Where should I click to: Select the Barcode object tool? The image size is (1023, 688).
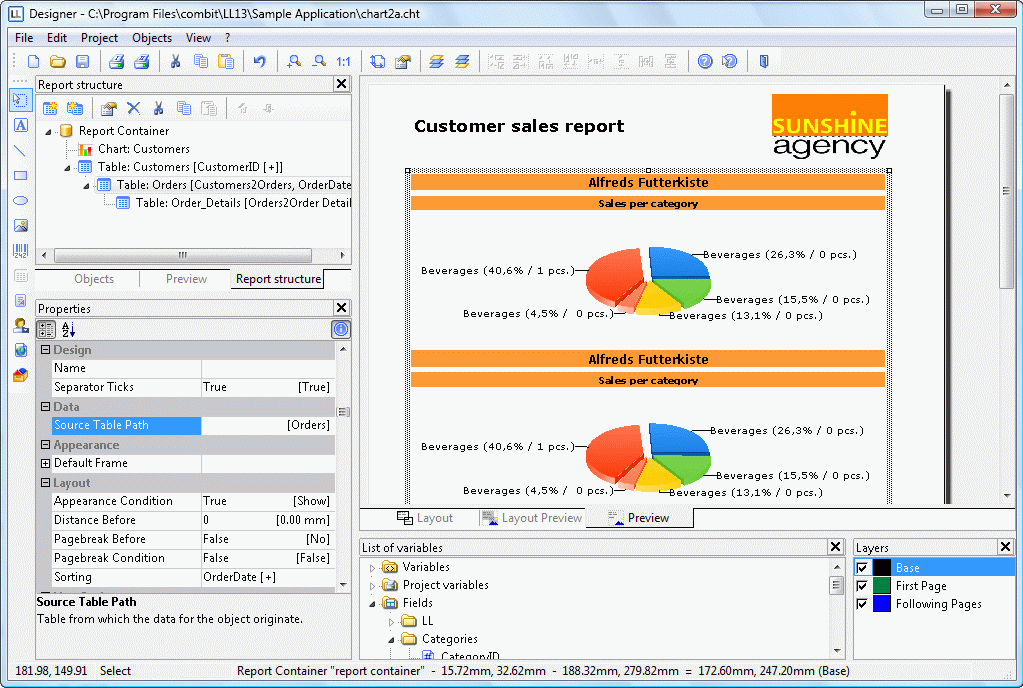click(20, 250)
